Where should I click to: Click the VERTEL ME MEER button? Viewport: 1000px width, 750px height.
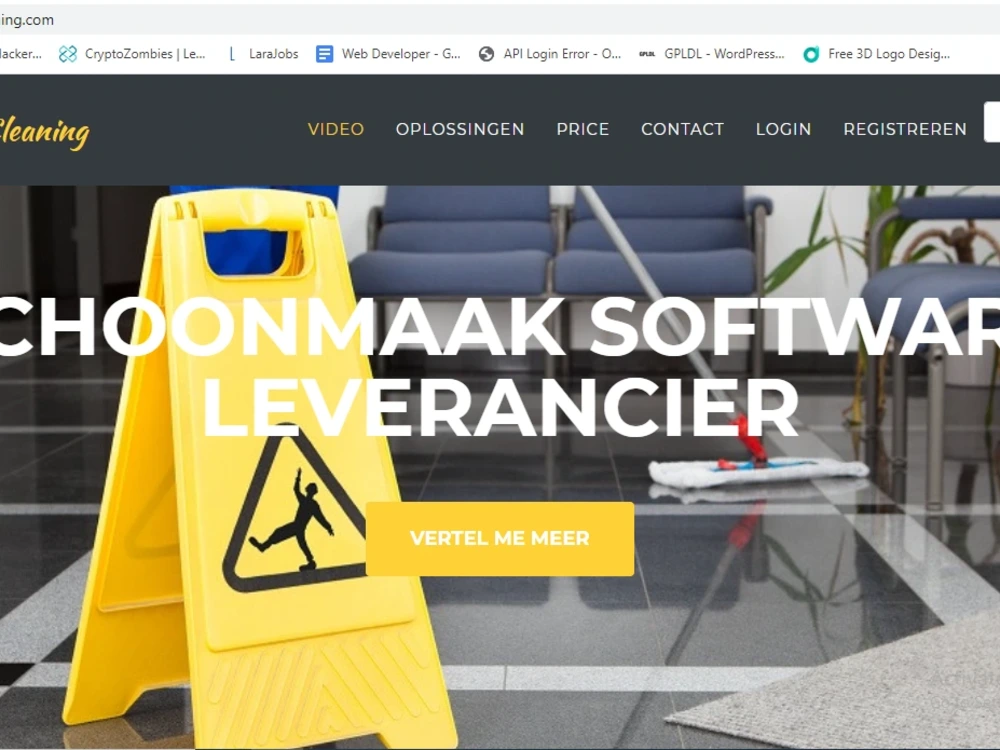[500, 539]
